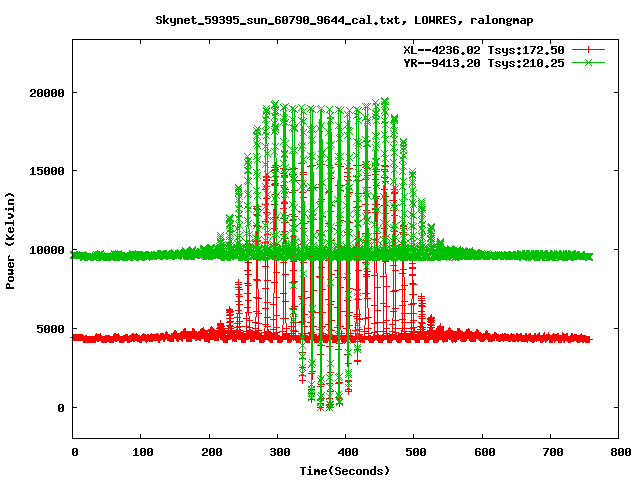Click the Power (Kelvin) y-axis label
This screenshot has width=640, height=480.
[x=10, y=241]
